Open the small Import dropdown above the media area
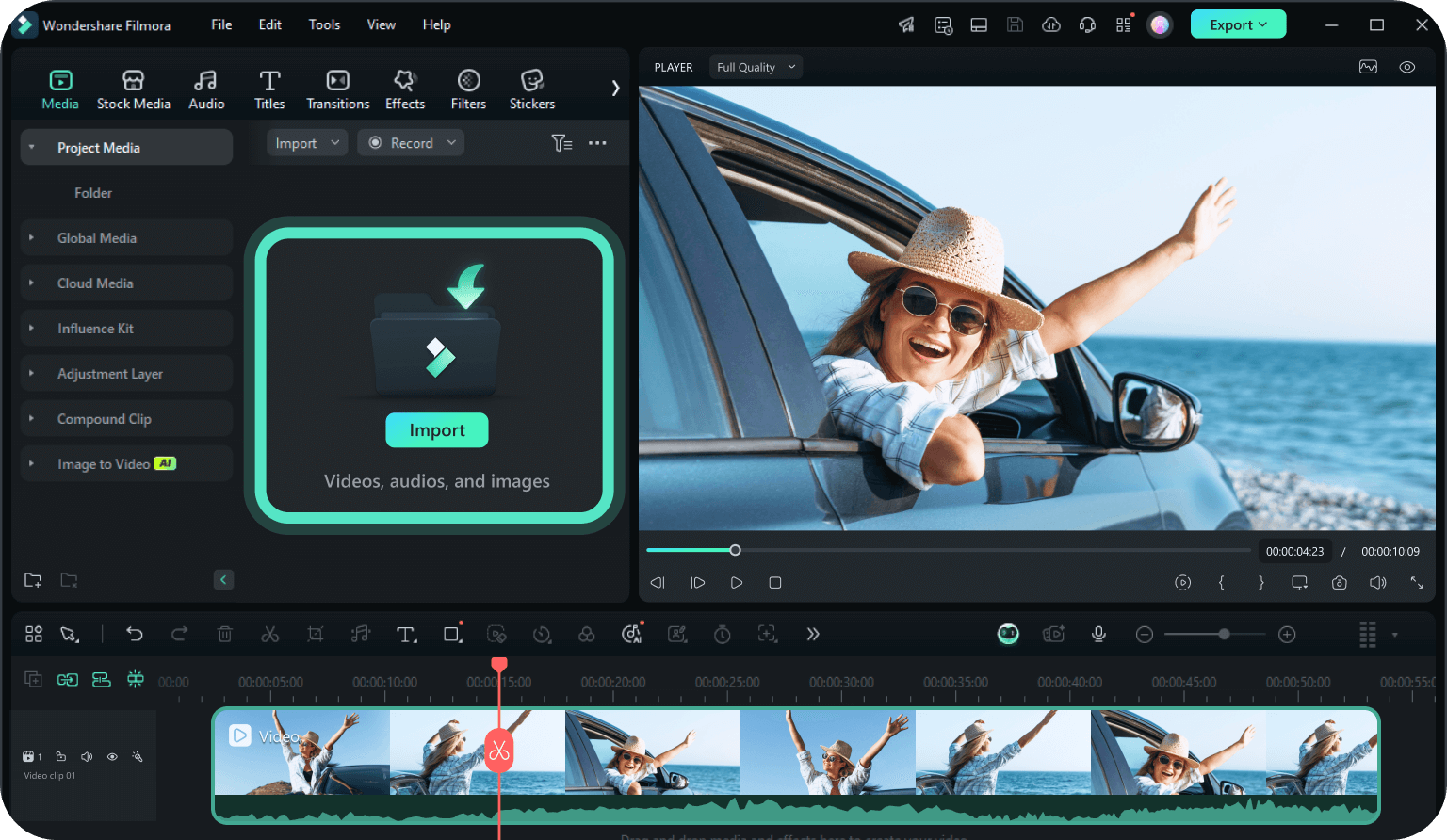1447x840 pixels. coord(308,143)
